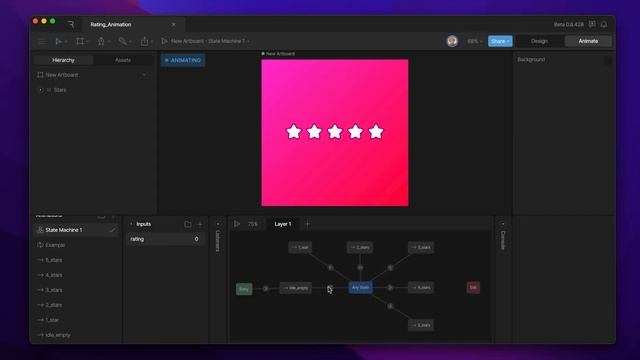
Task: Select the rating input name
Action: 137,239
